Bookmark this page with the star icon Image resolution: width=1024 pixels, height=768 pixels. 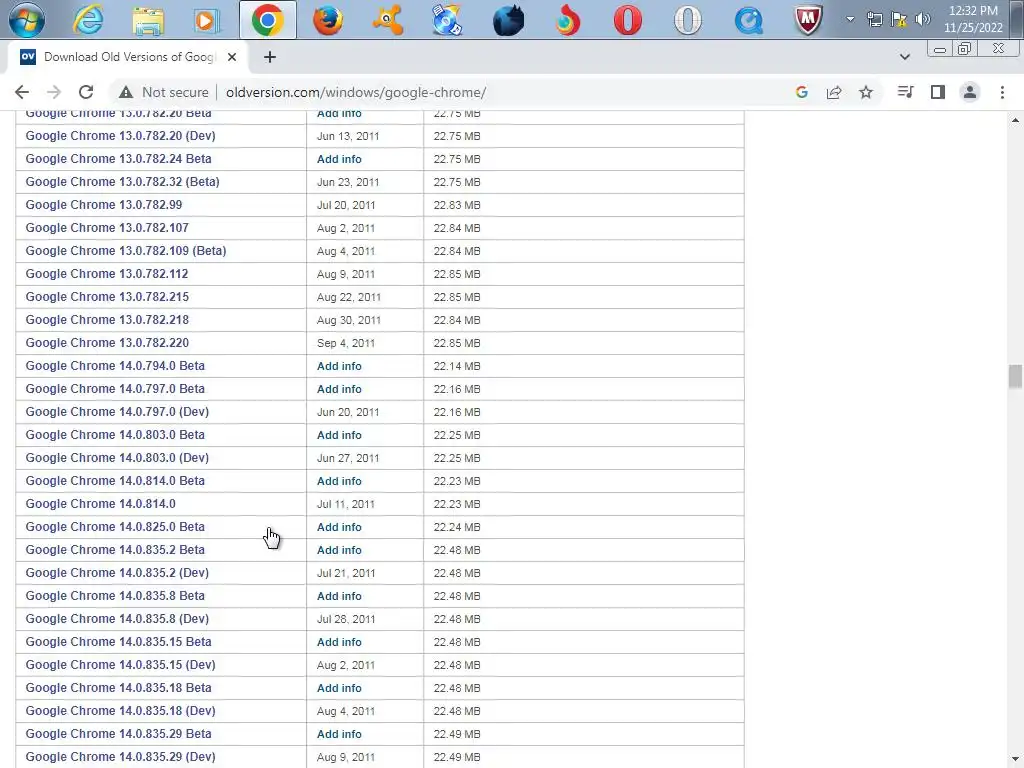(866, 92)
